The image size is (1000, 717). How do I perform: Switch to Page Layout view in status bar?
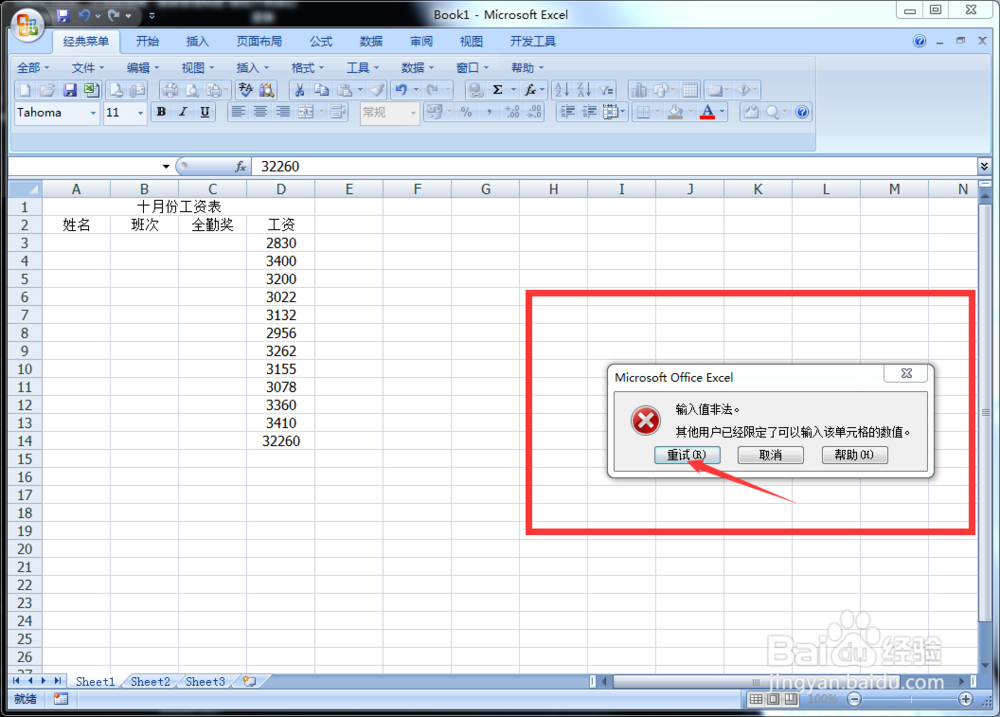pyautogui.click(x=773, y=699)
